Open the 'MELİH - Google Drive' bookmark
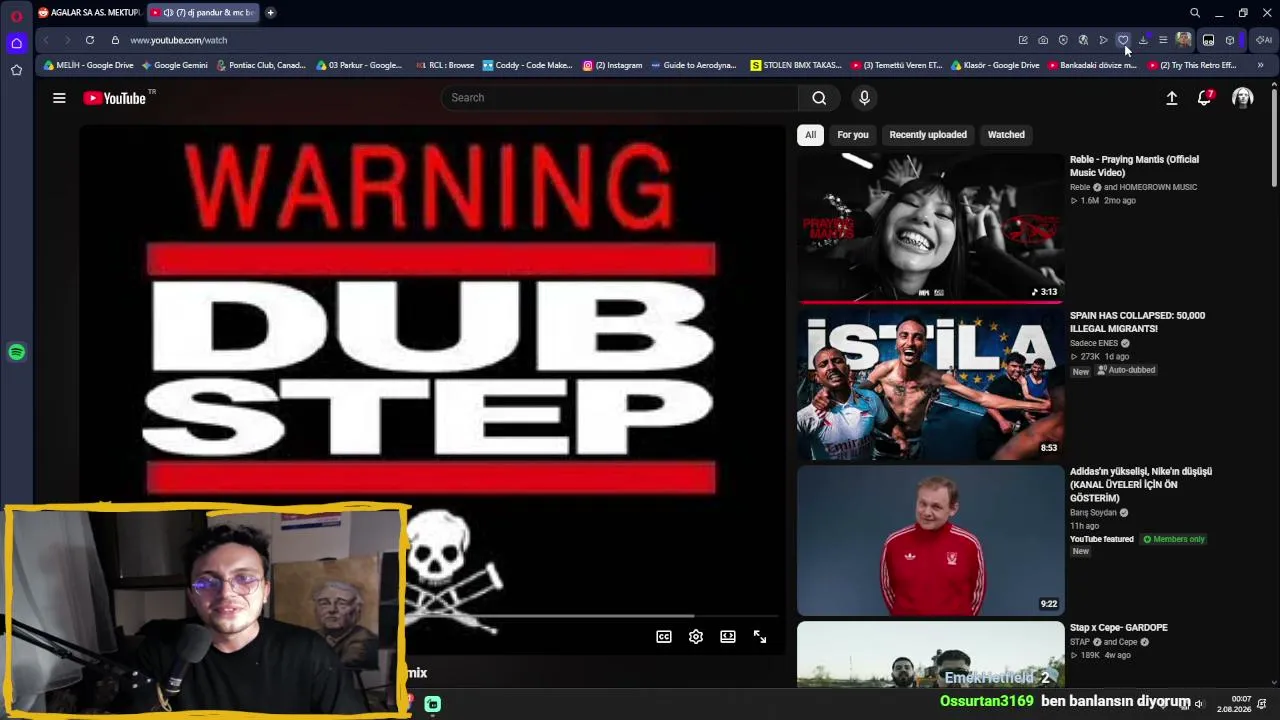 [x=88, y=66]
